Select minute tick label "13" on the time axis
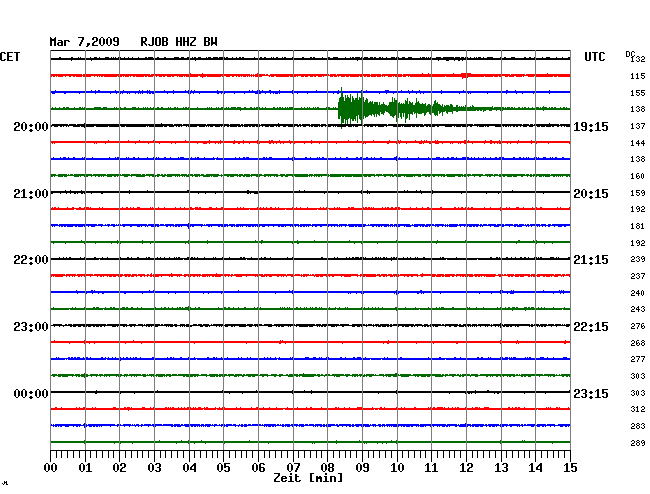 tap(501, 467)
